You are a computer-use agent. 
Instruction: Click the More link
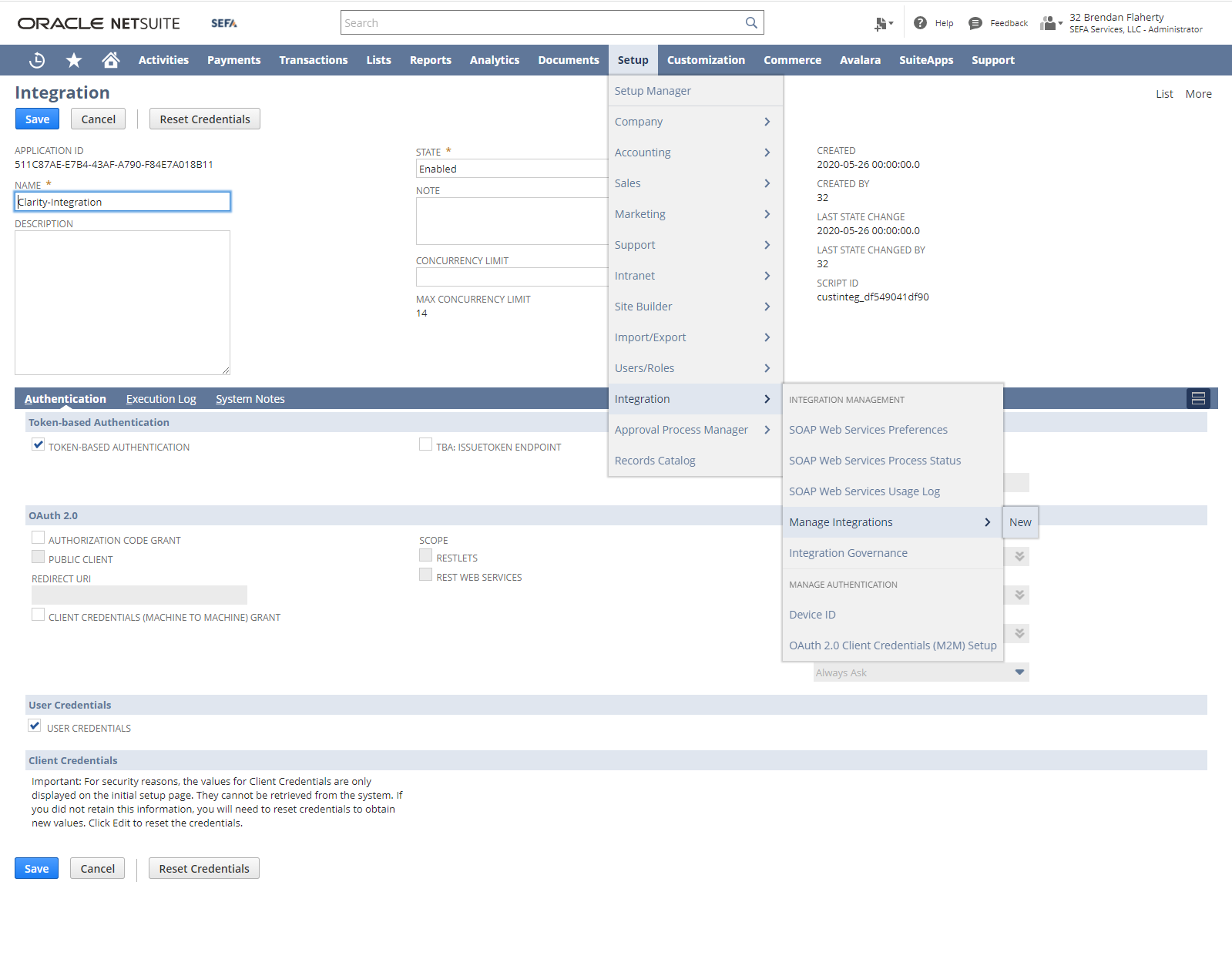(x=1198, y=94)
